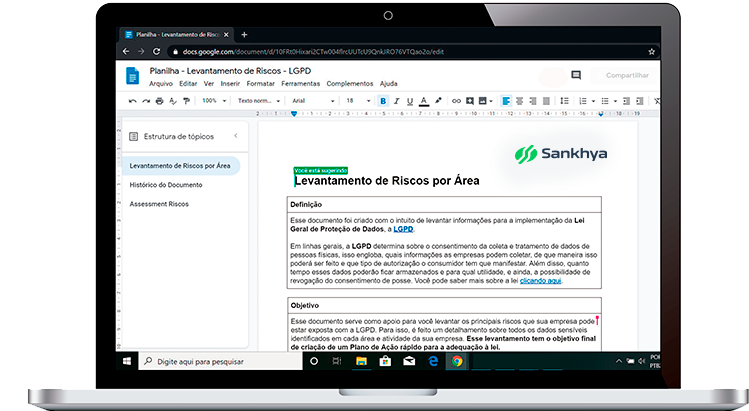Open File Explorer from taskbar
Viewport: 749px width, 411px height.
coord(361,361)
